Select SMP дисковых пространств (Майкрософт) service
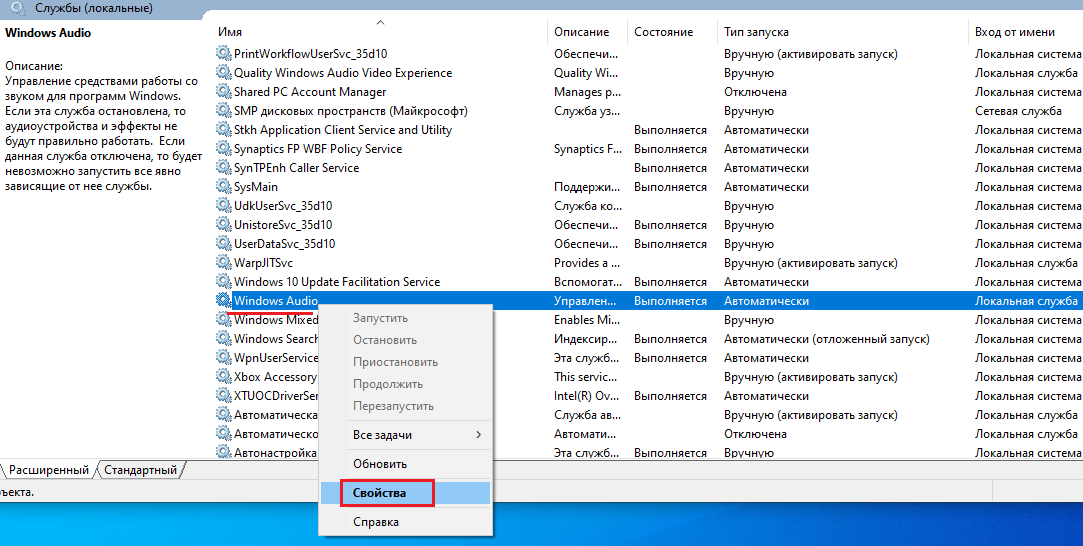This screenshot has height=546, width=1083. [350, 110]
